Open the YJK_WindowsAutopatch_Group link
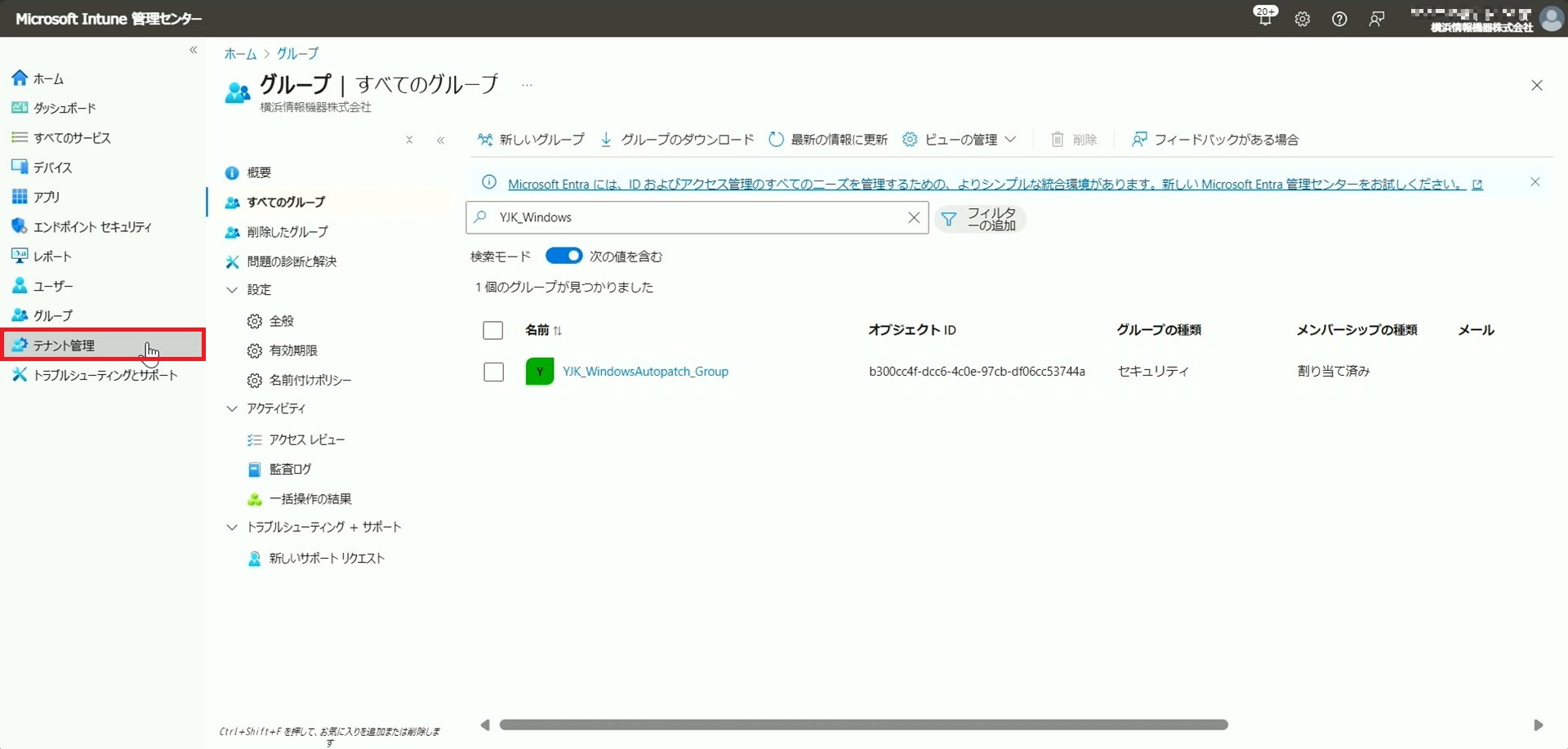This screenshot has height=749, width=1568. [x=645, y=372]
